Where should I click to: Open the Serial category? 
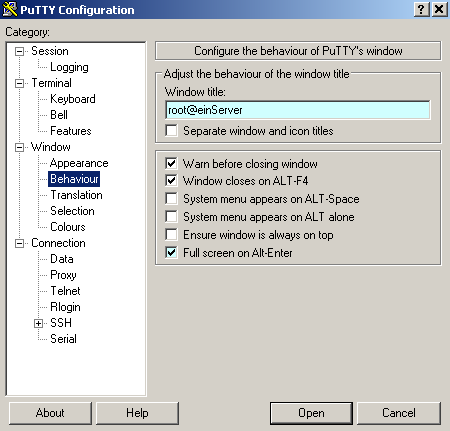click(63, 339)
